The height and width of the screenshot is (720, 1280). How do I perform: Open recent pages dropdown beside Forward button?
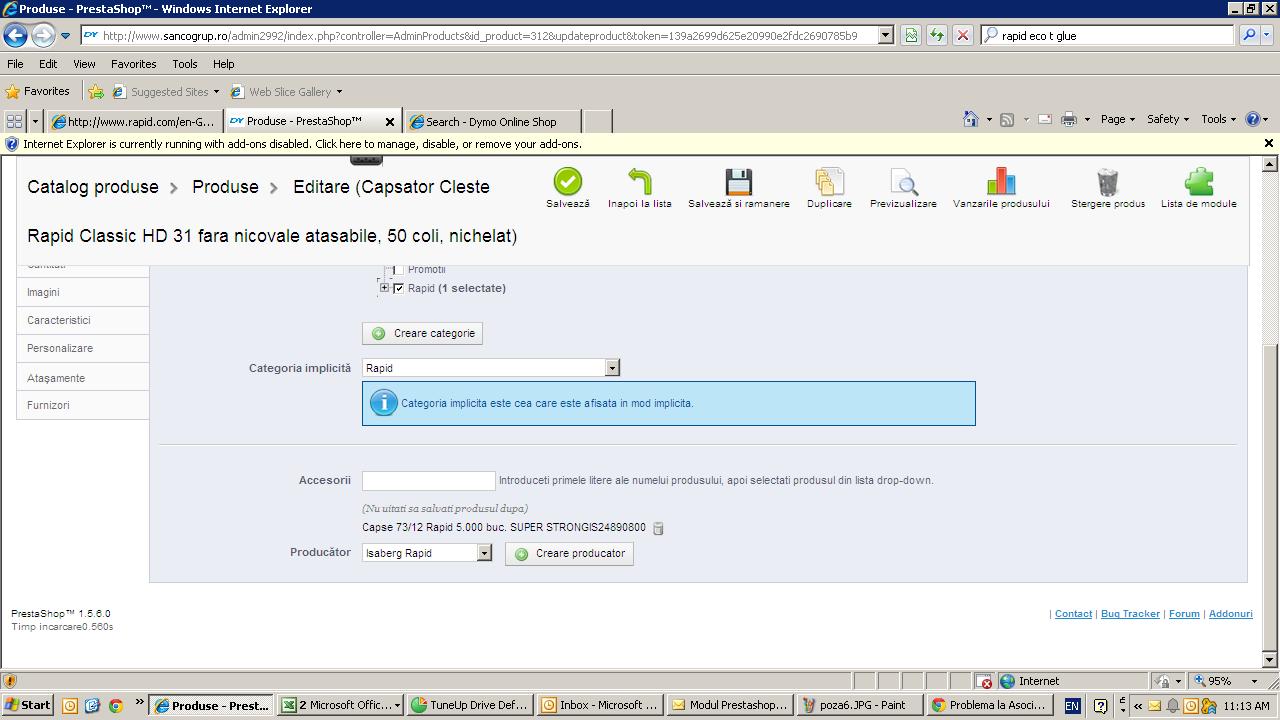click(x=65, y=35)
